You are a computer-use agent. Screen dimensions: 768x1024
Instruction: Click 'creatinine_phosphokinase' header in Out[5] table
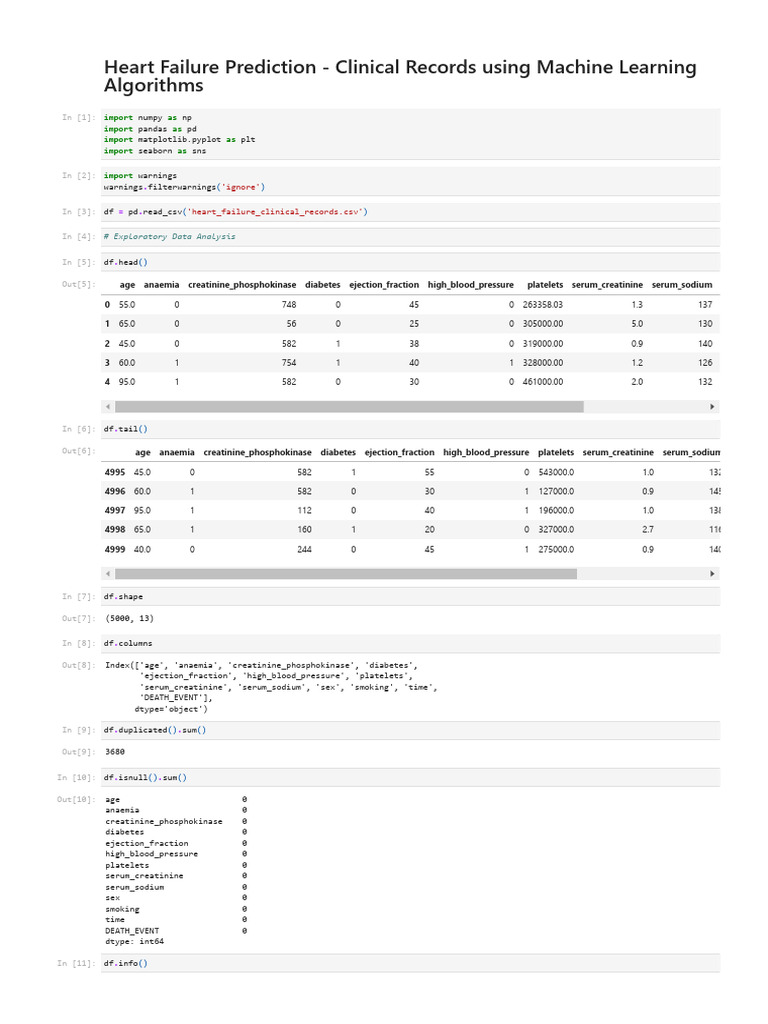coord(242,285)
